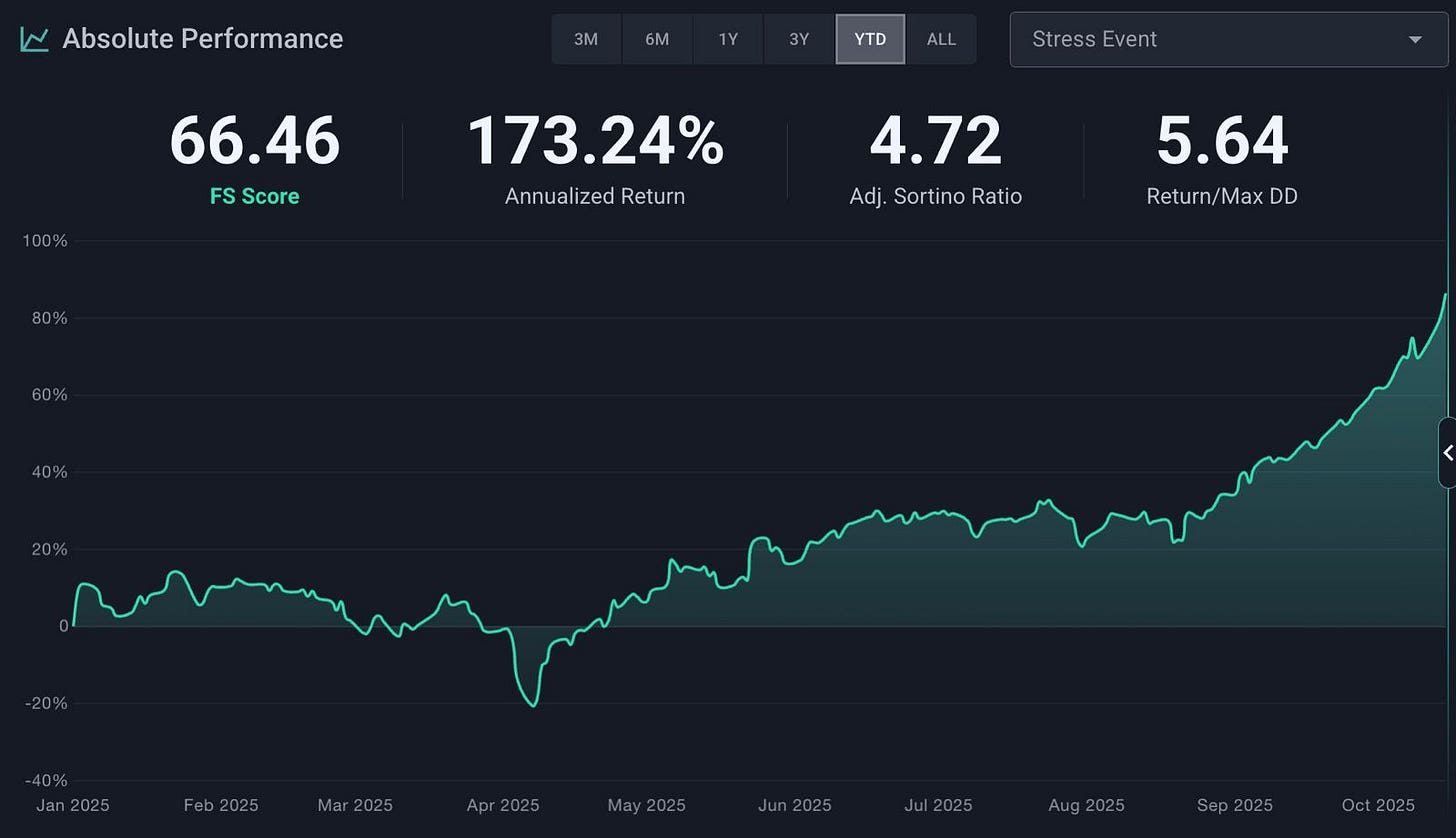Click the 173.24% Annualized Return figure
1456x838 pixels.
(595, 141)
